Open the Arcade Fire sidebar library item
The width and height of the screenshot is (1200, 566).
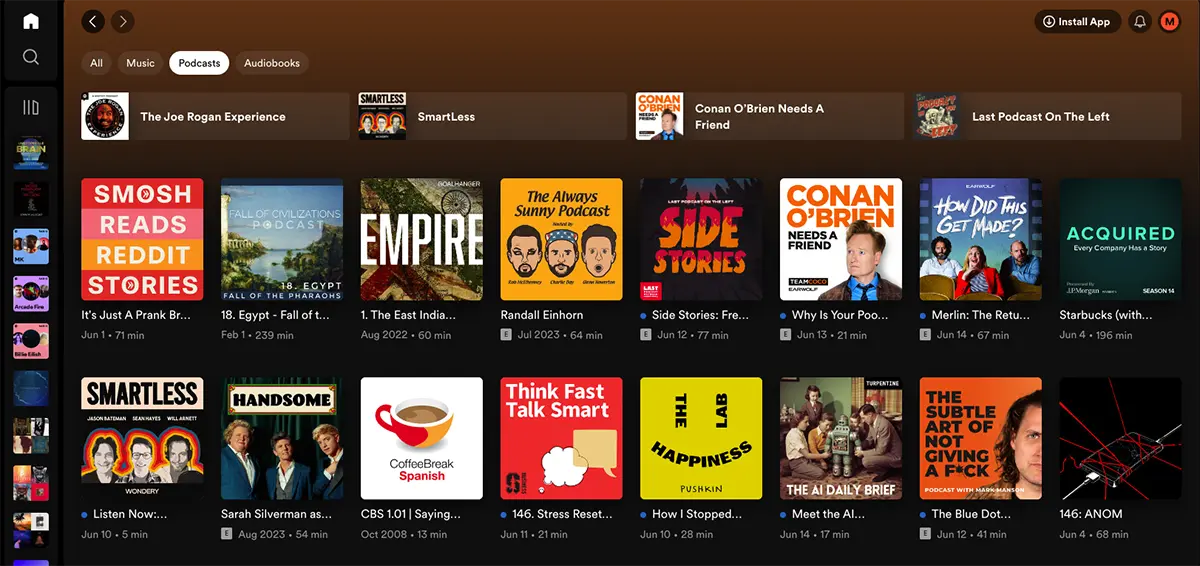[x=31, y=294]
